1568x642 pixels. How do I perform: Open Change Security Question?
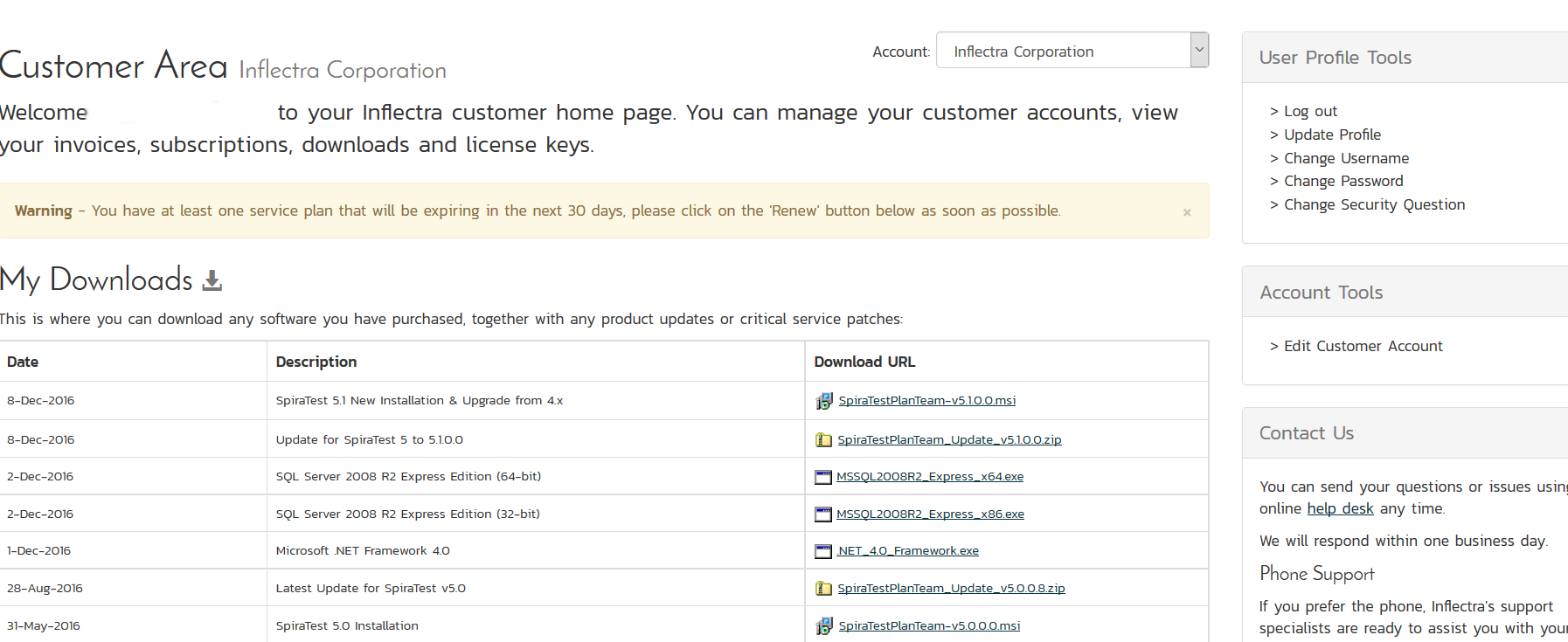coord(1374,204)
